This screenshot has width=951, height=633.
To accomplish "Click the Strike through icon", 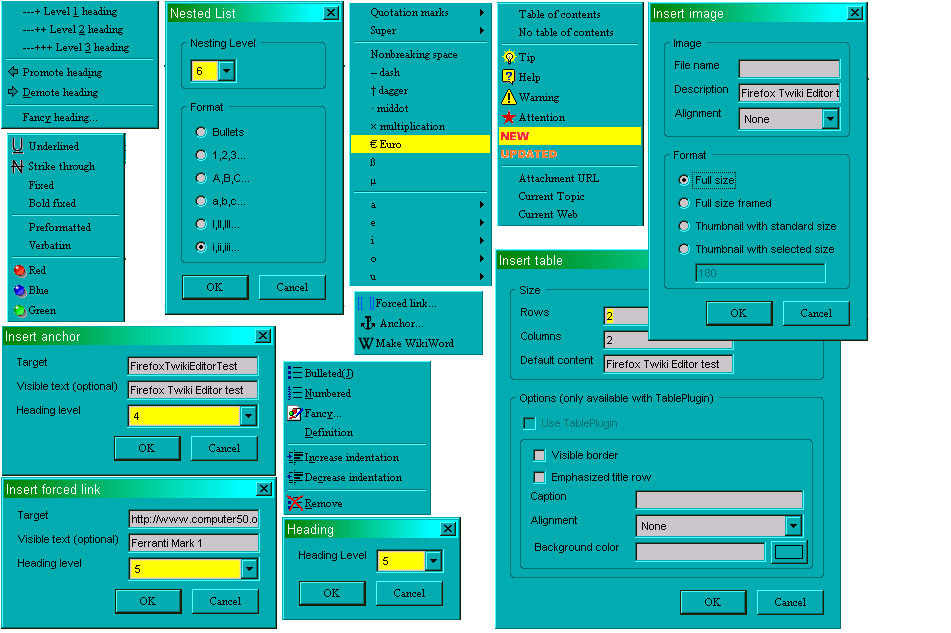I will [x=18, y=166].
